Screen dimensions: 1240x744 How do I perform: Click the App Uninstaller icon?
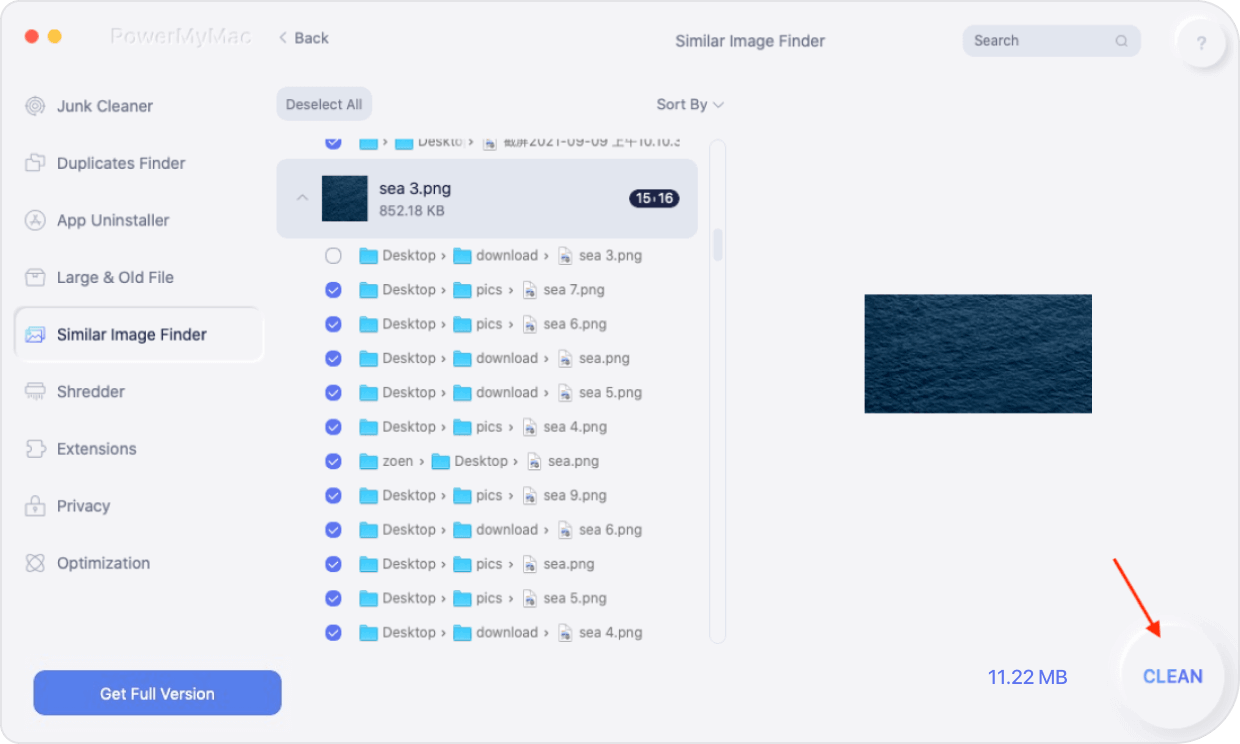(x=36, y=221)
